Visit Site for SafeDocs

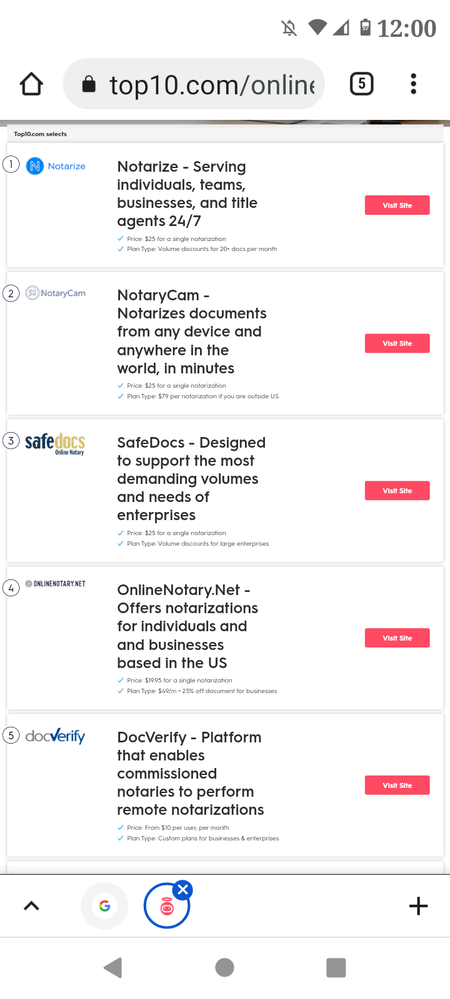coord(397,491)
